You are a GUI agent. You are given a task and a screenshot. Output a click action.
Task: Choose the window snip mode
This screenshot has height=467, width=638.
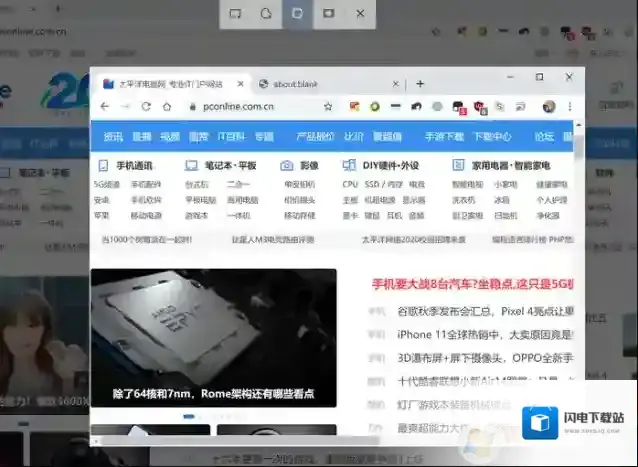(x=296, y=14)
